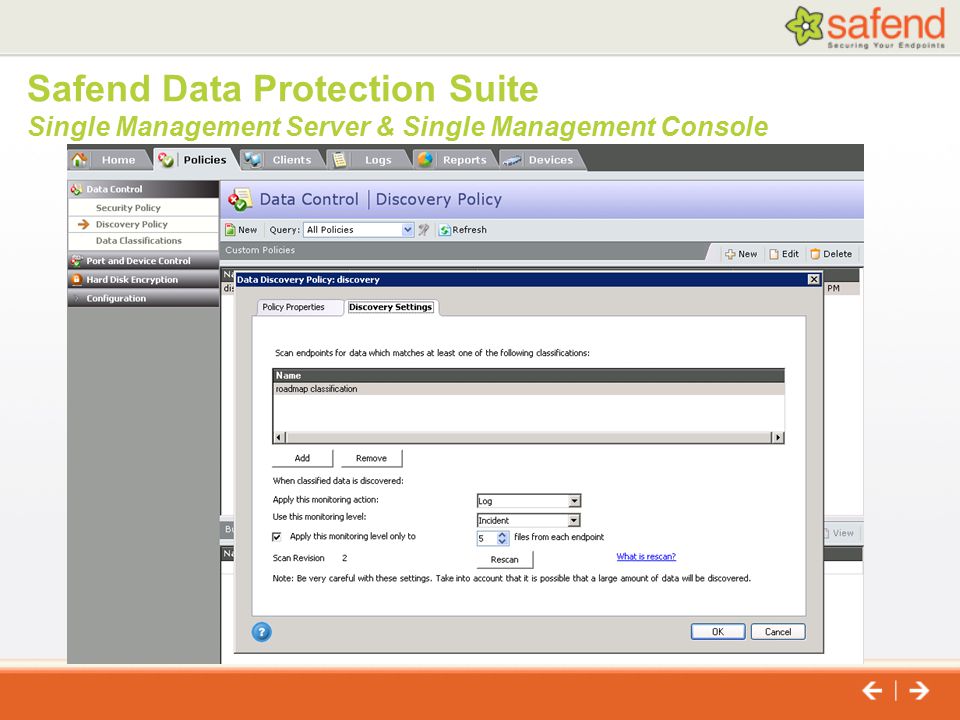Expand Port and Device Control section
Viewport: 960px width, 720px height.
coord(143,261)
